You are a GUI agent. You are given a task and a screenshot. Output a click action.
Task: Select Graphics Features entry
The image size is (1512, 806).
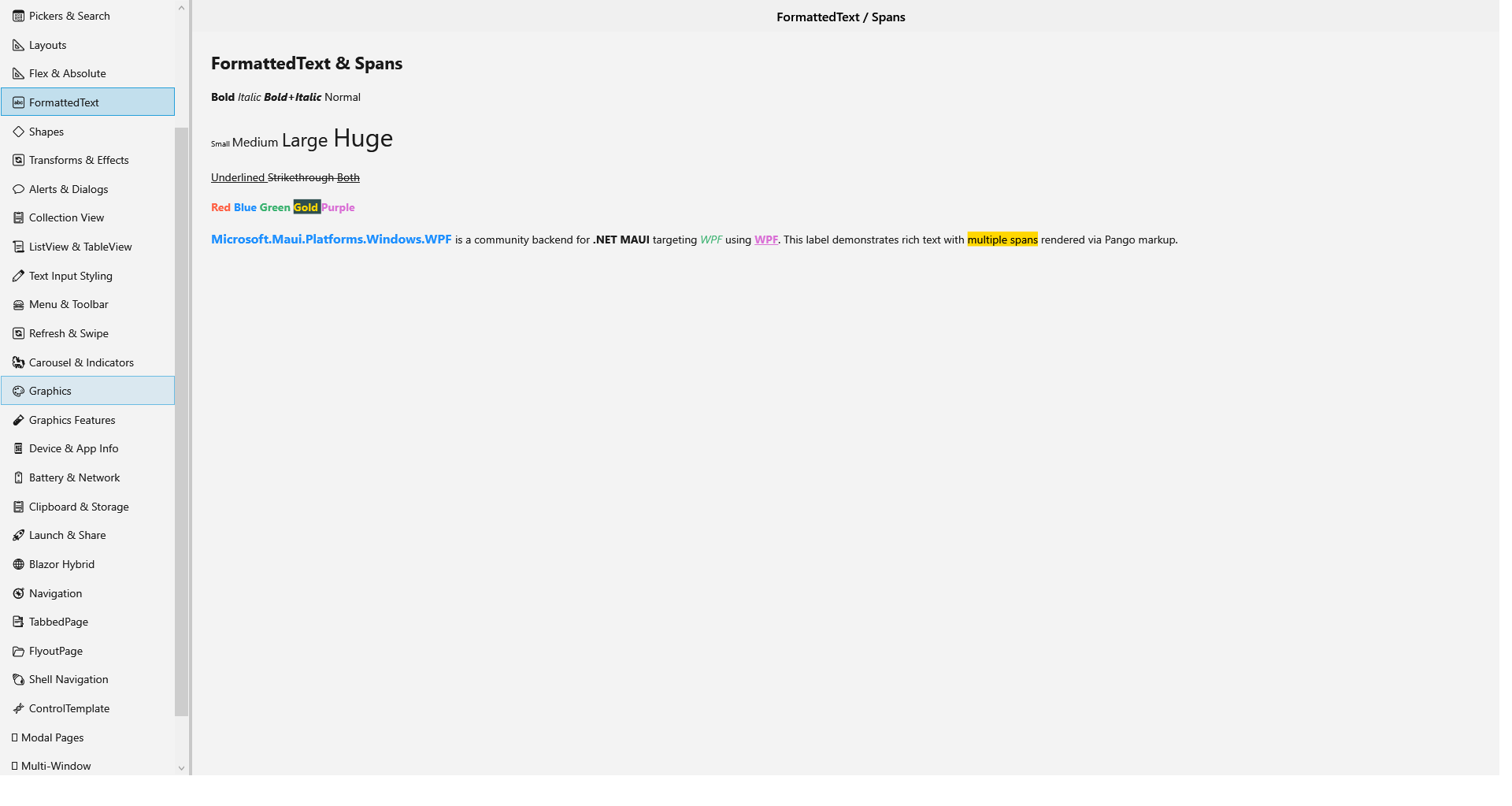tap(87, 420)
